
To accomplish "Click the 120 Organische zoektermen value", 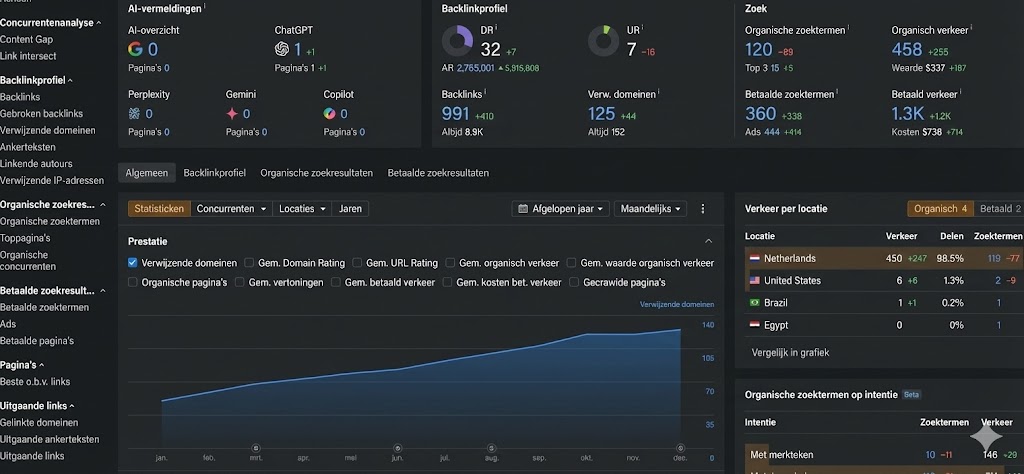I will [759, 50].
